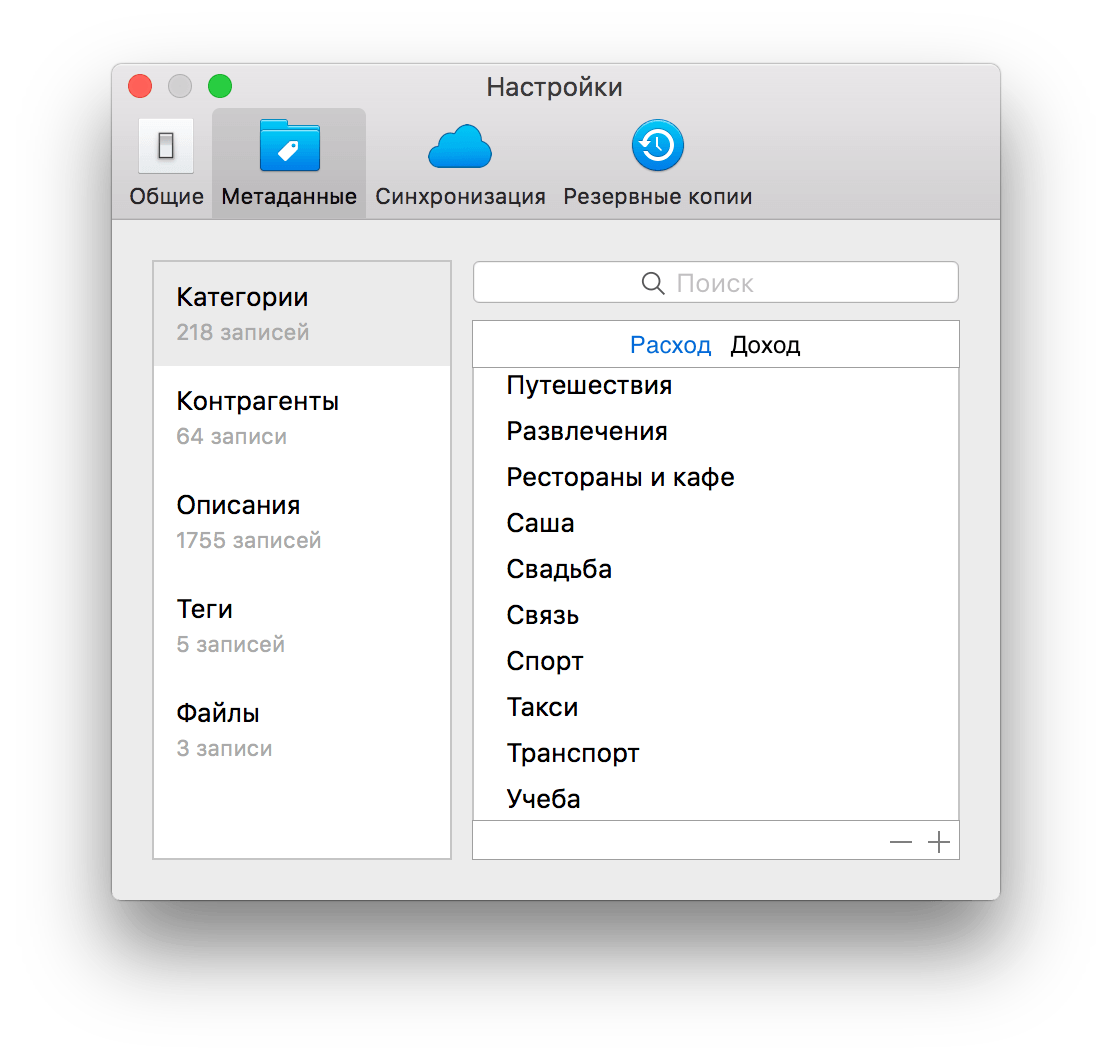
Task: Select the Спорт category row
Action: tap(716, 662)
